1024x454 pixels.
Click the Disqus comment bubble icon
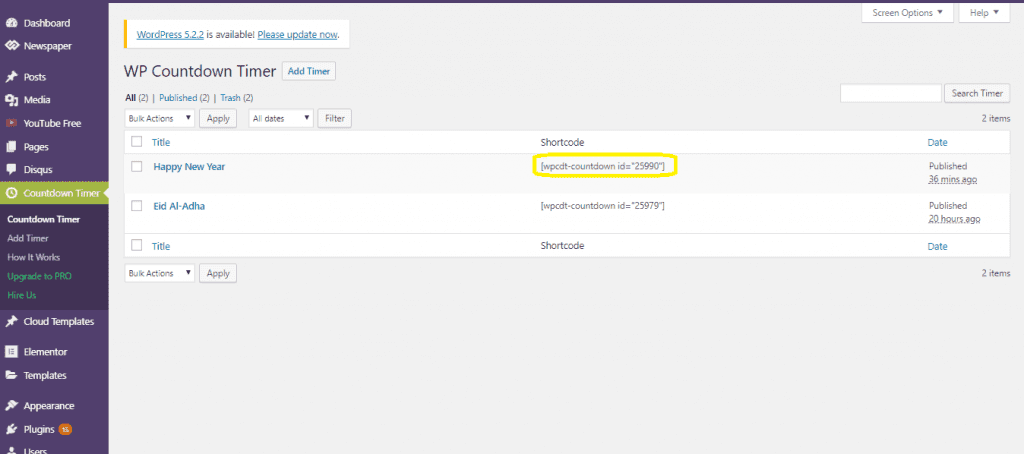[x=11, y=170]
